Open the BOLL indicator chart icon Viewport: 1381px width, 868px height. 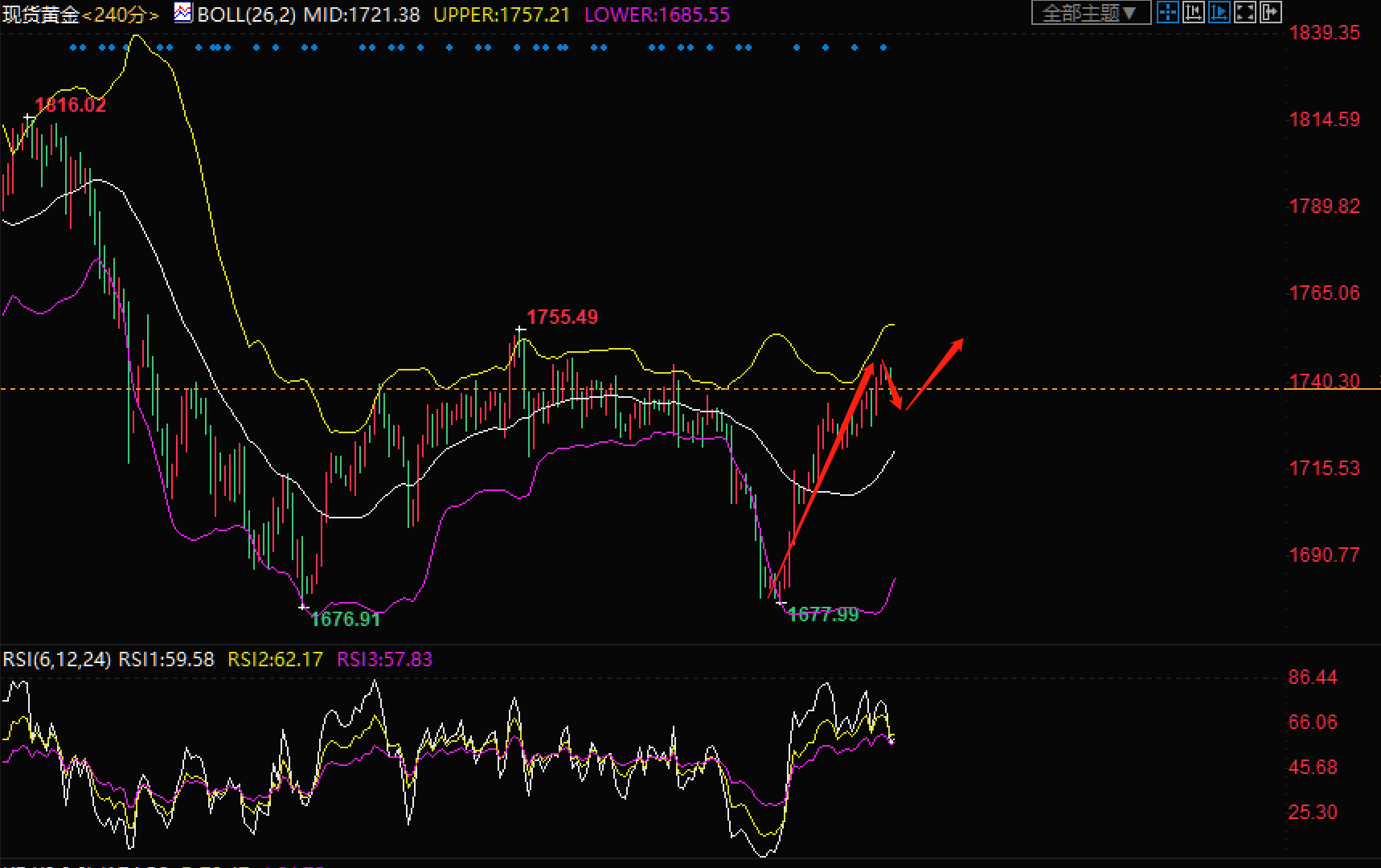(x=183, y=13)
